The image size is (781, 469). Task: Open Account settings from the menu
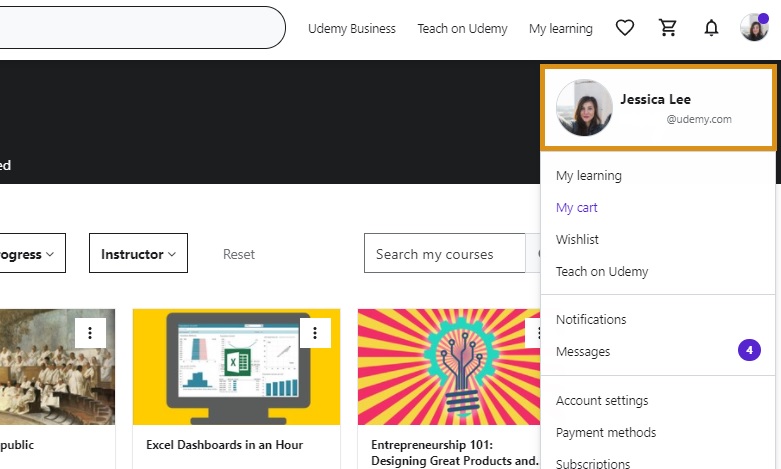(x=602, y=401)
